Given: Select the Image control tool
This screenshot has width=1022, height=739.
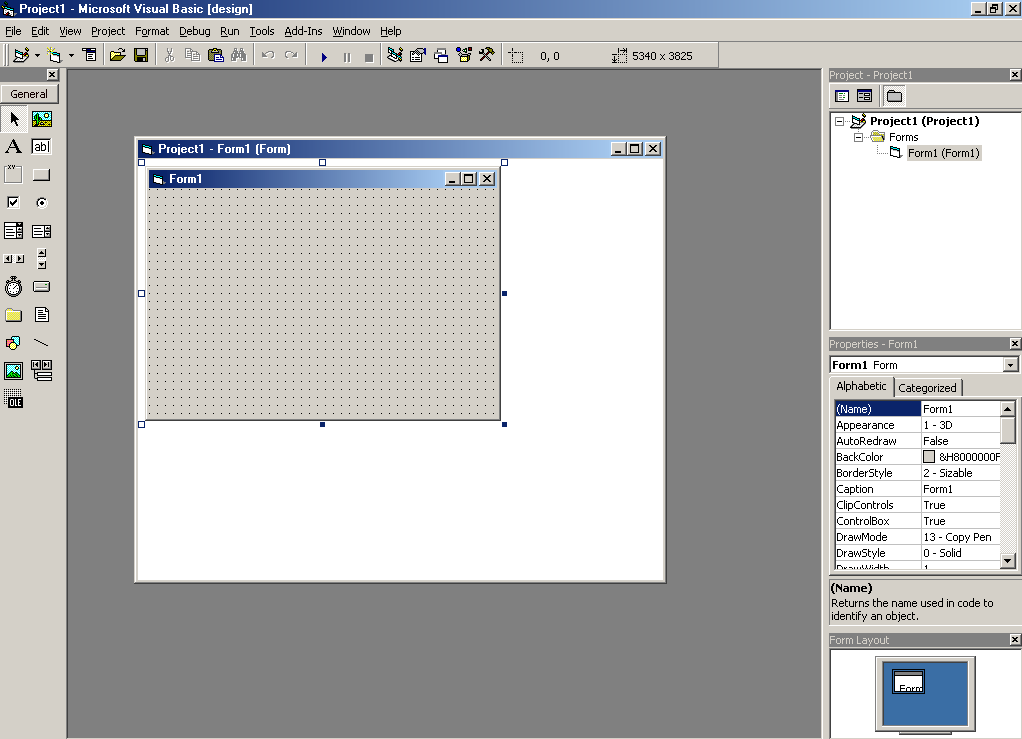Looking at the screenshot, I should [14, 371].
